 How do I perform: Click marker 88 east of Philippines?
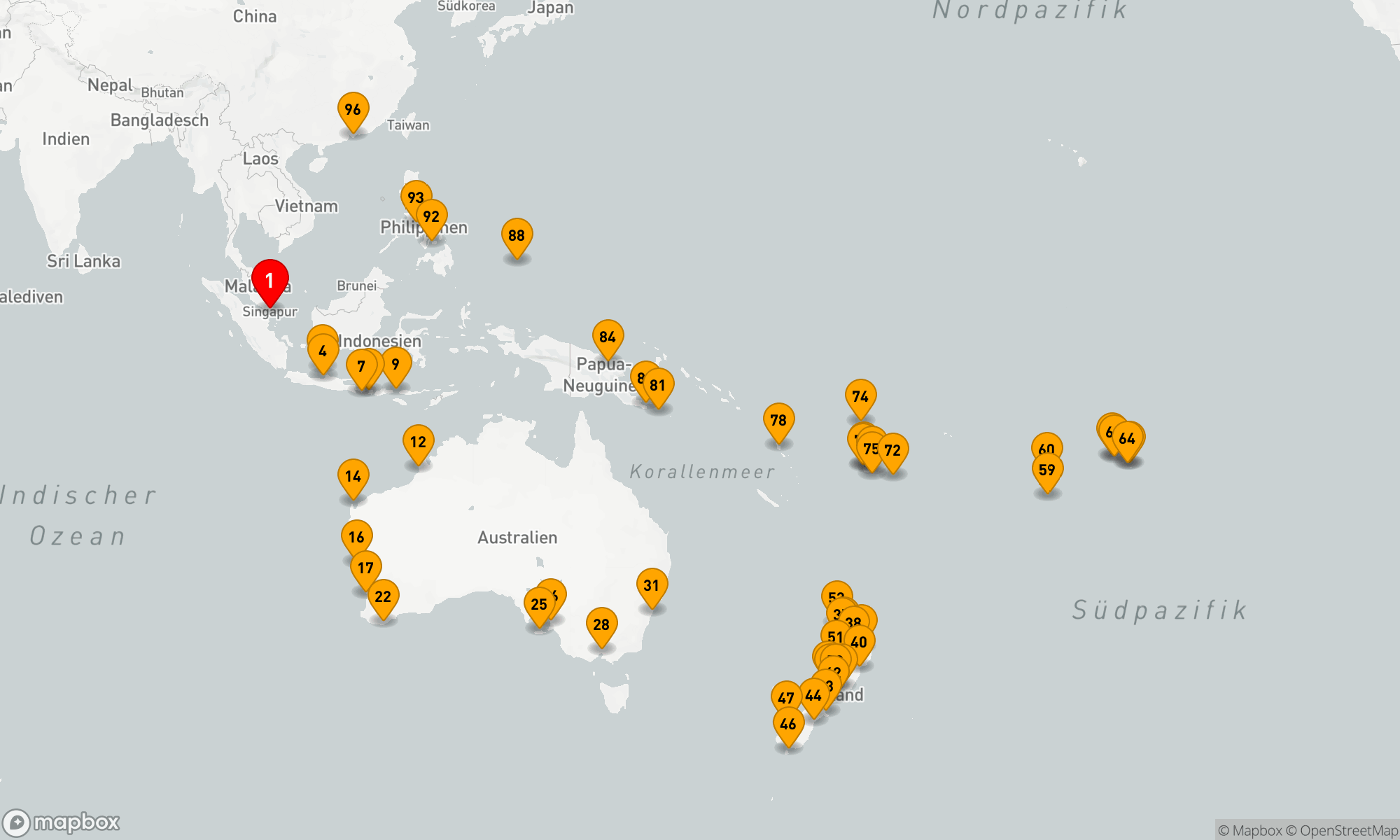[x=517, y=236]
